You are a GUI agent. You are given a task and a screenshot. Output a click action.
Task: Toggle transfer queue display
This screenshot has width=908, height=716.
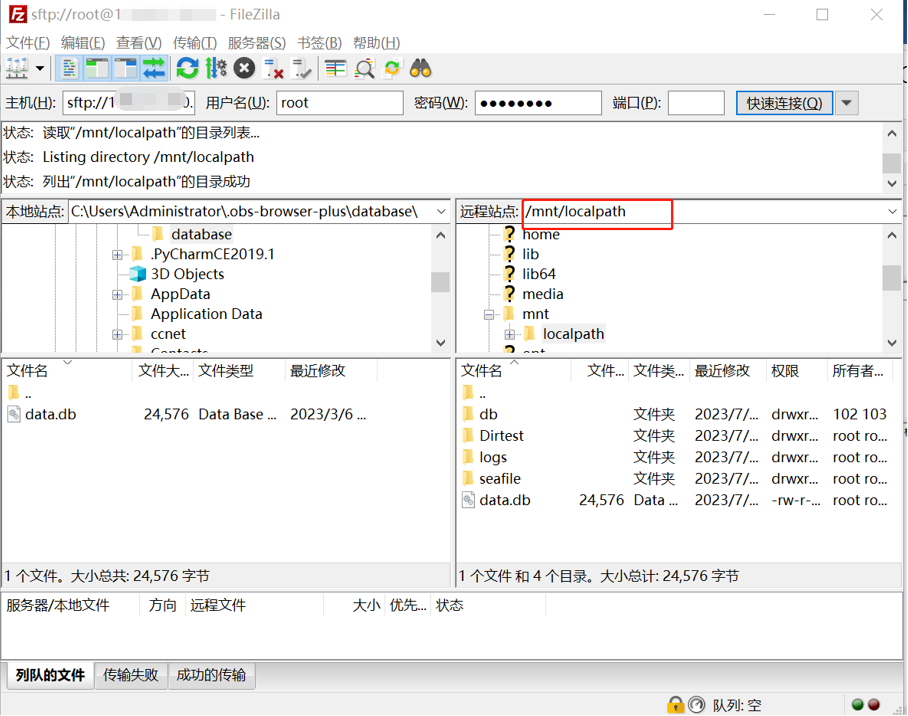154,69
